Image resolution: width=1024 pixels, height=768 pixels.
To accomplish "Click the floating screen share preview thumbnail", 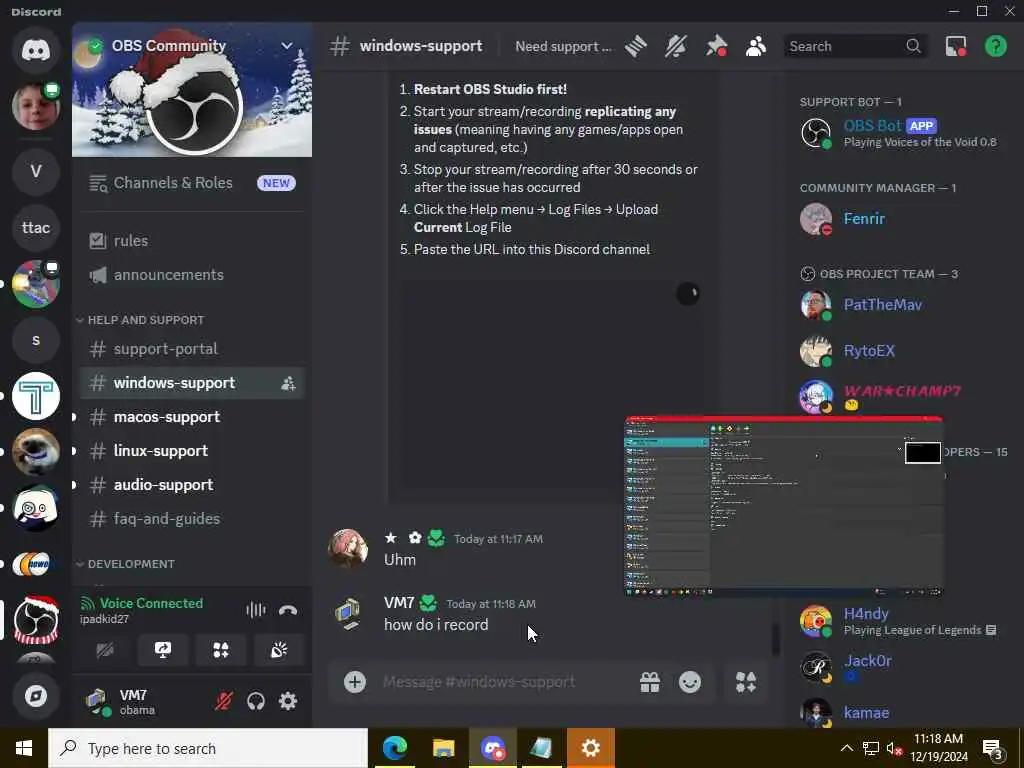I will (x=784, y=506).
